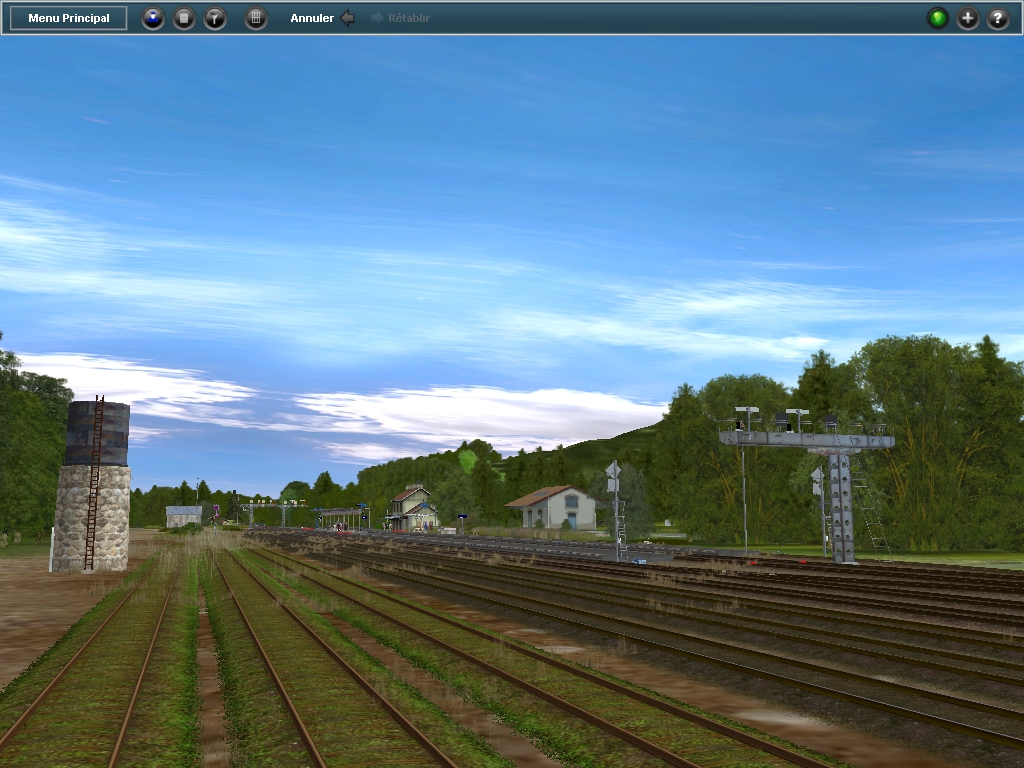Click the Annuler left arrow icon
1024x768 pixels.
(x=348, y=18)
